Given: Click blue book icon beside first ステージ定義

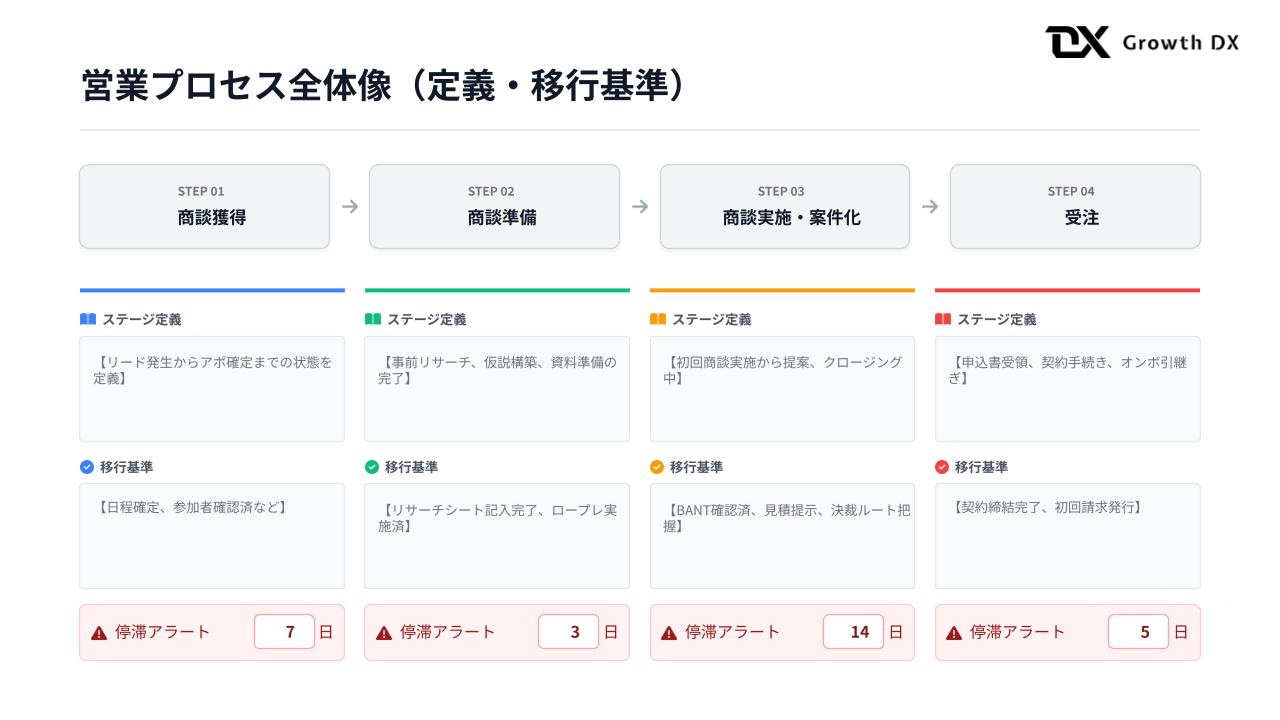Looking at the screenshot, I should point(88,319).
